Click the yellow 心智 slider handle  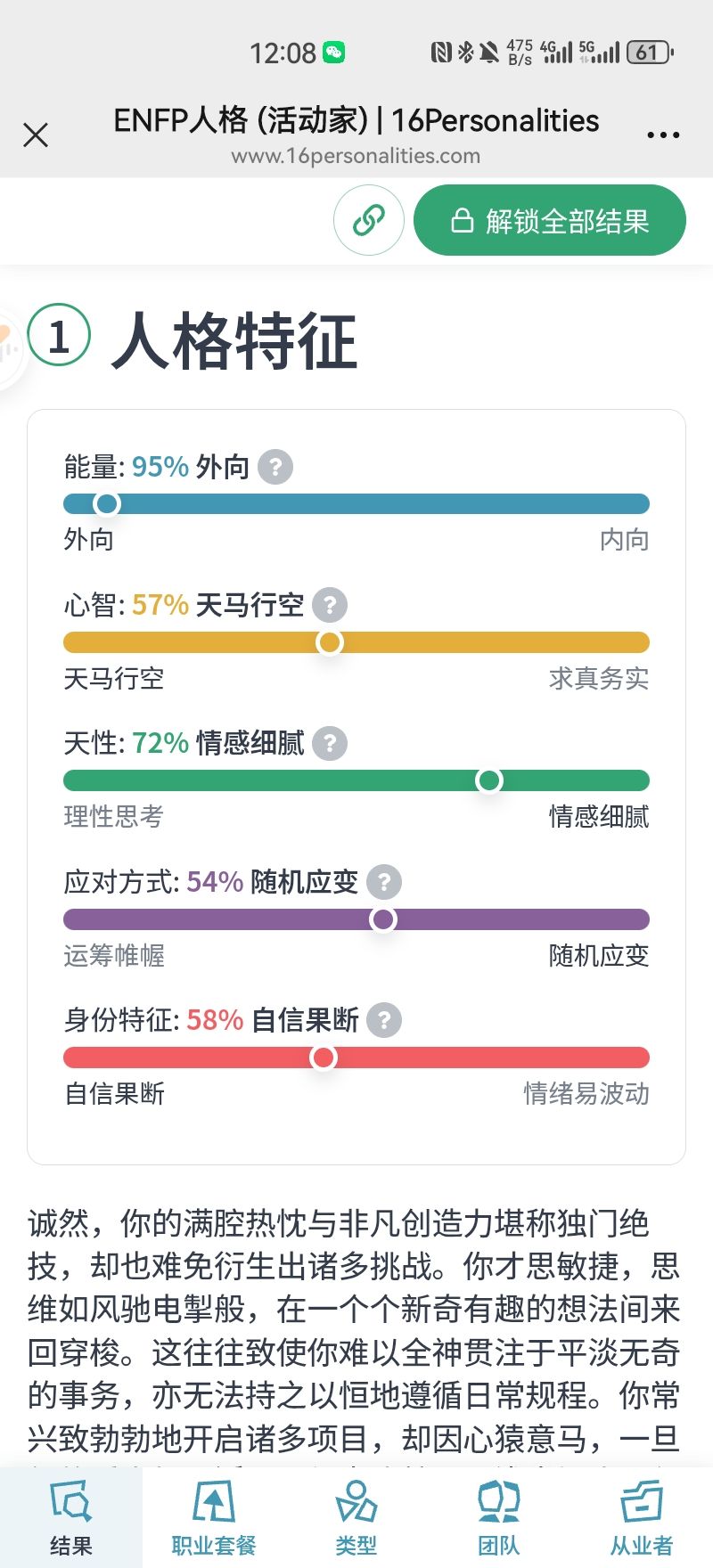pyautogui.click(x=330, y=642)
